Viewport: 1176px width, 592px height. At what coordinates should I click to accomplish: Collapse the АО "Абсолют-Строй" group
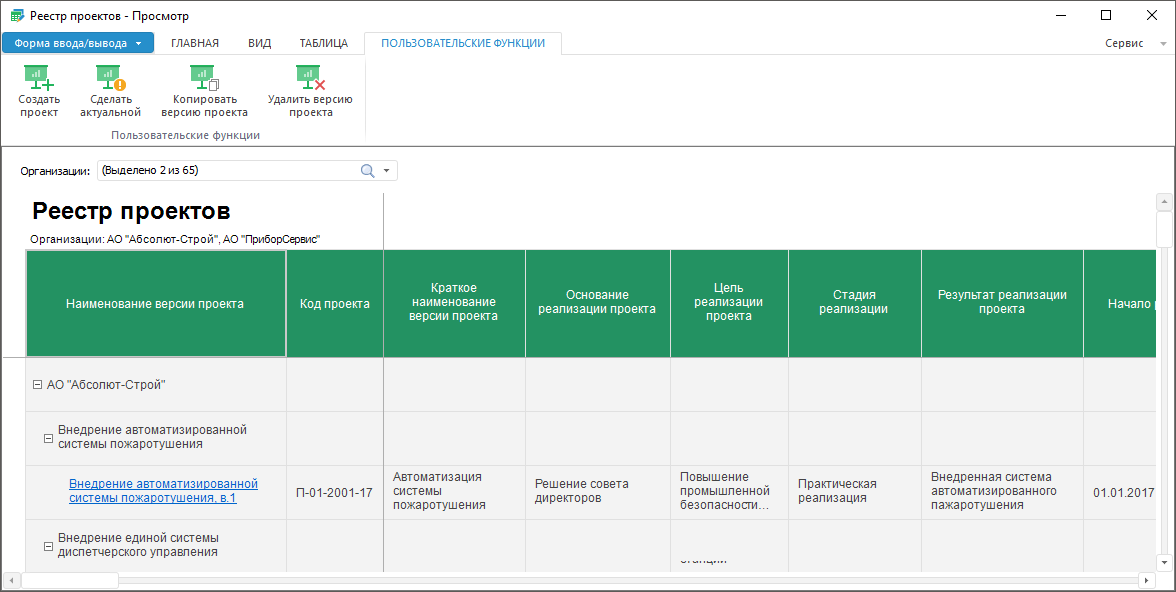tap(38, 384)
